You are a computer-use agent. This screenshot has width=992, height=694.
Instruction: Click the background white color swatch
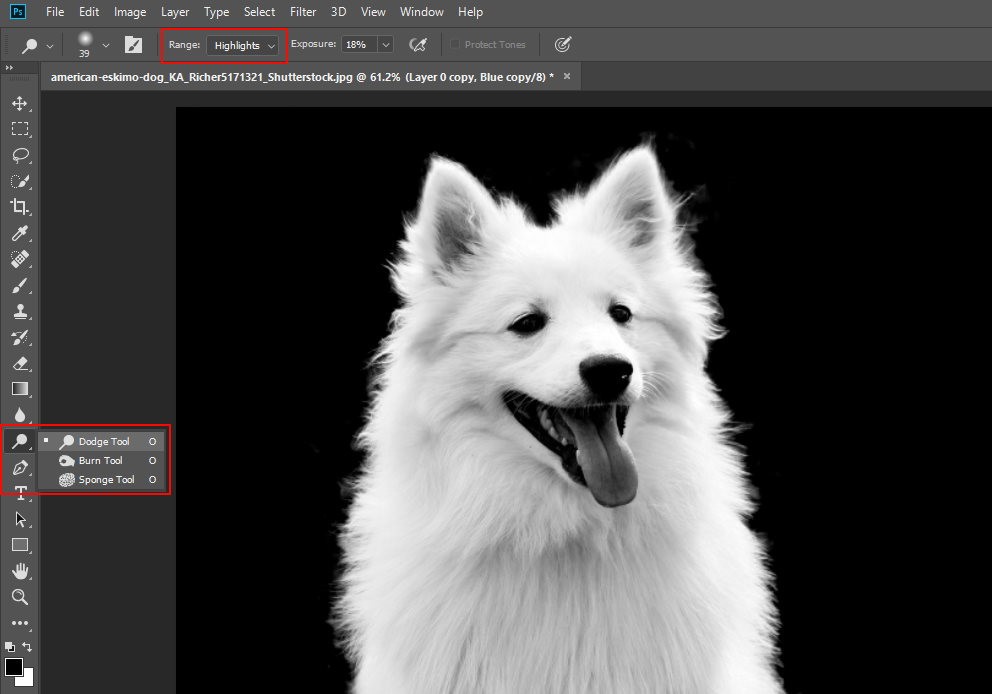coord(27,679)
